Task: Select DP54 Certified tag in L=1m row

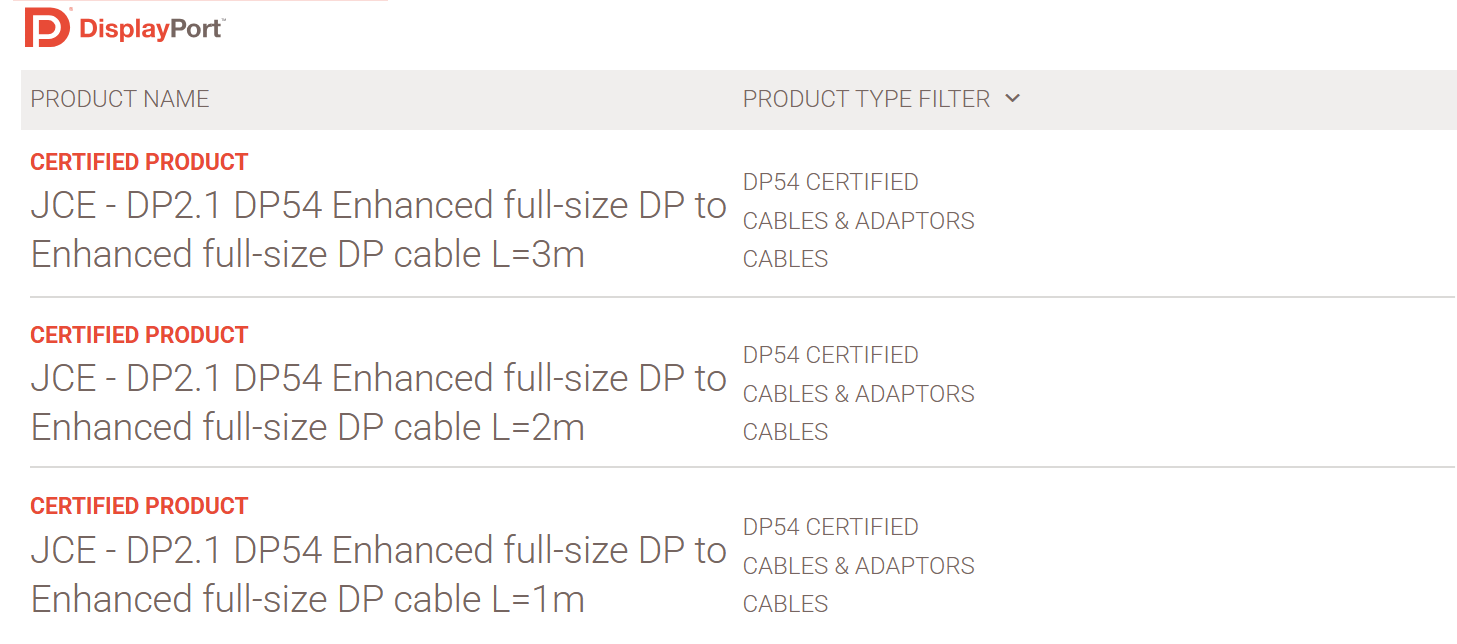Action: tap(830, 527)
